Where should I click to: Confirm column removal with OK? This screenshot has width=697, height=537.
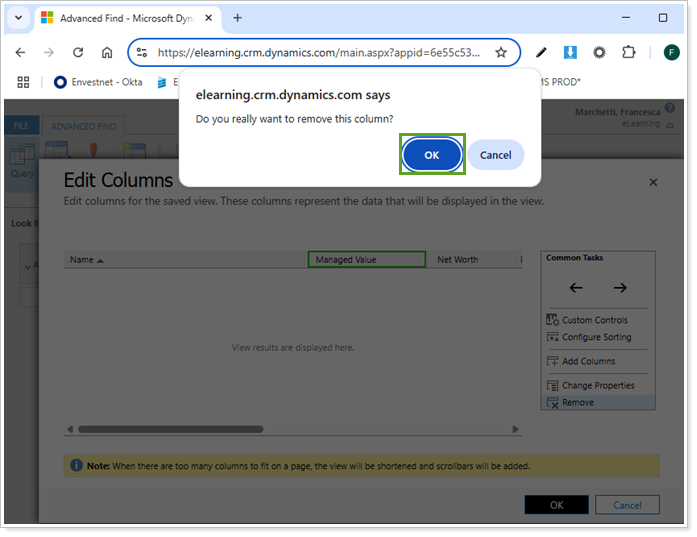point(432,155)
